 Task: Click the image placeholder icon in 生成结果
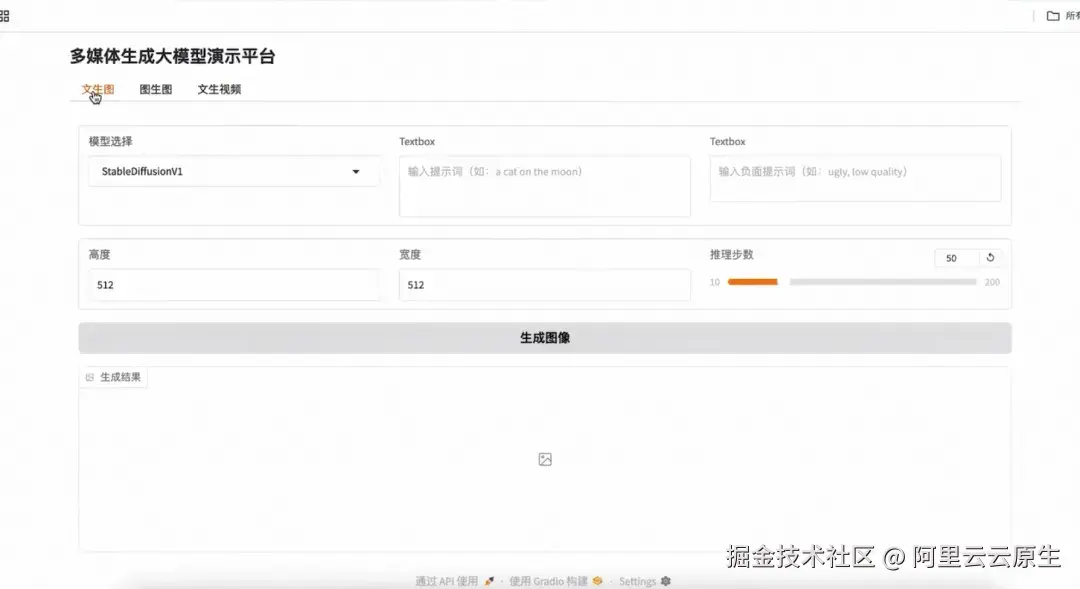click(545, 459)
